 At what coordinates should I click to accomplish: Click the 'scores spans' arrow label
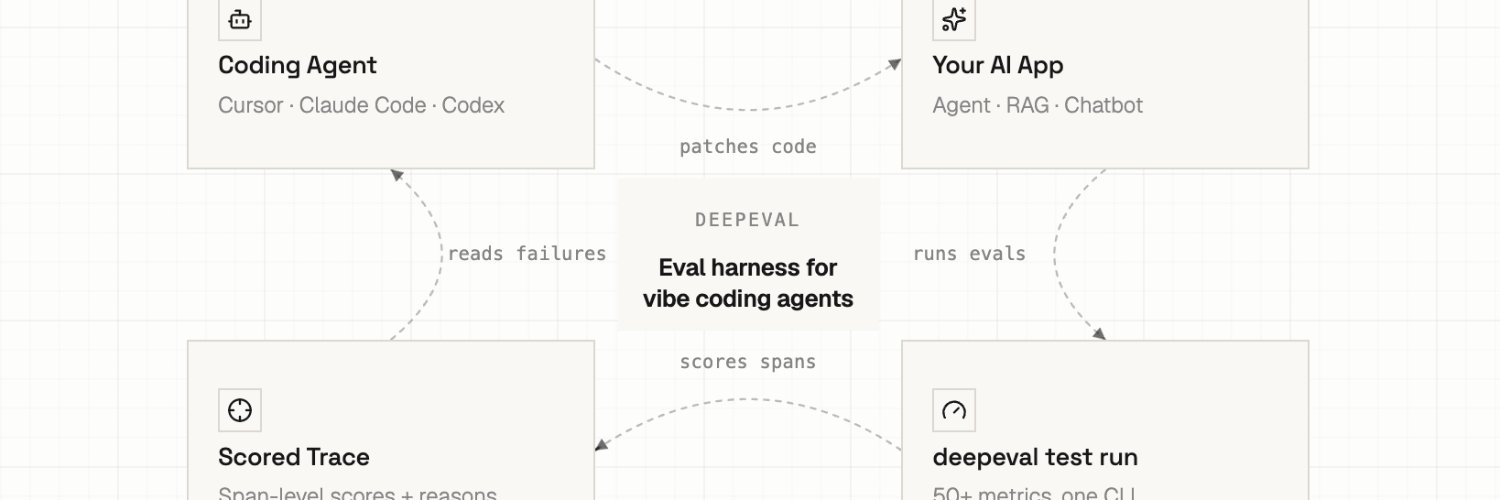pos(748,362)
